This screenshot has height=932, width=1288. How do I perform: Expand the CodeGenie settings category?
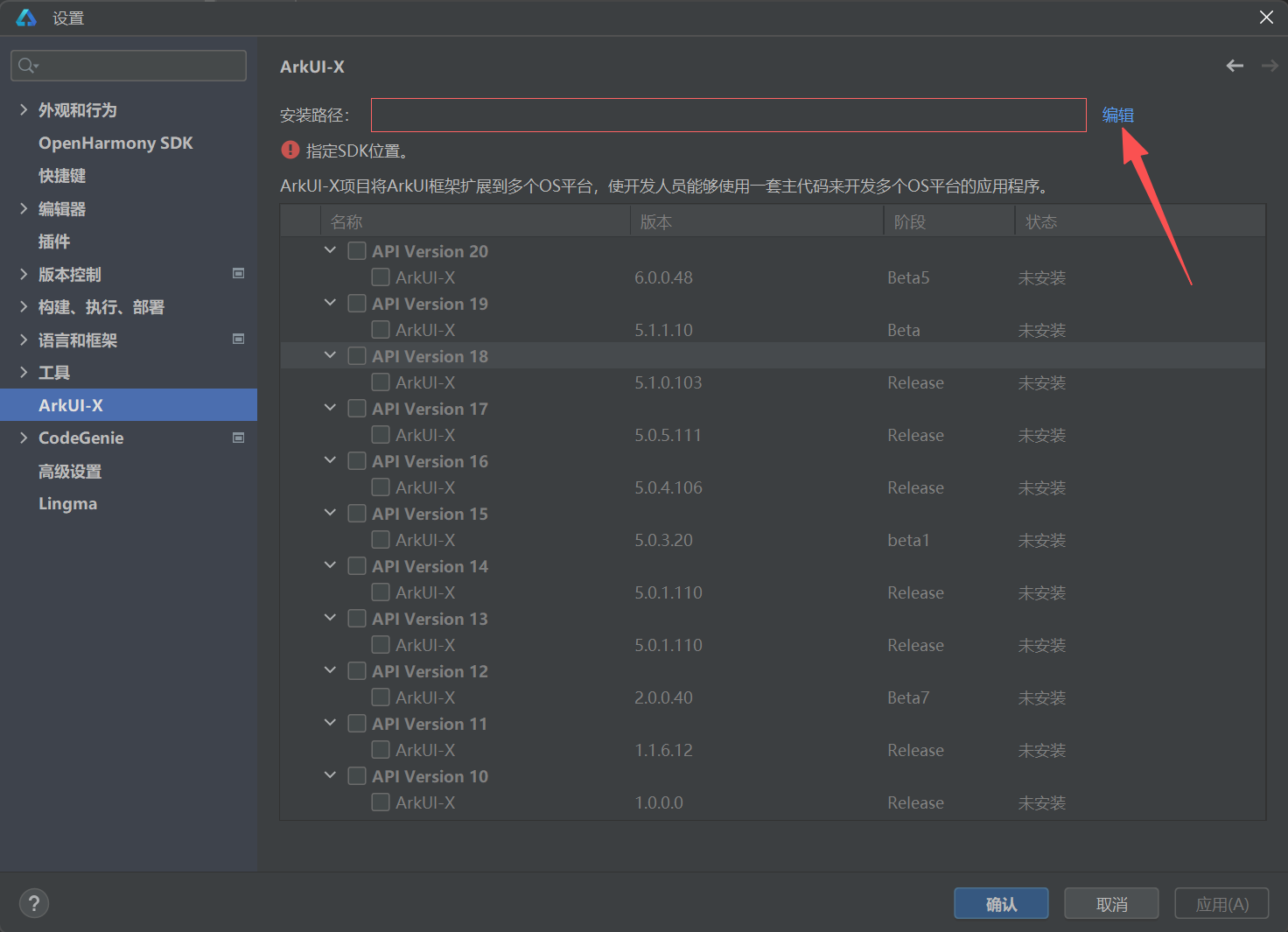pos(24,438)
